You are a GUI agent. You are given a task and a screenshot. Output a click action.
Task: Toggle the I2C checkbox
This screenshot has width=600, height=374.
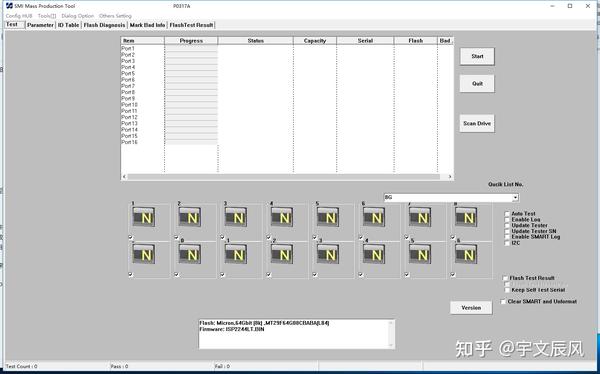507,243
